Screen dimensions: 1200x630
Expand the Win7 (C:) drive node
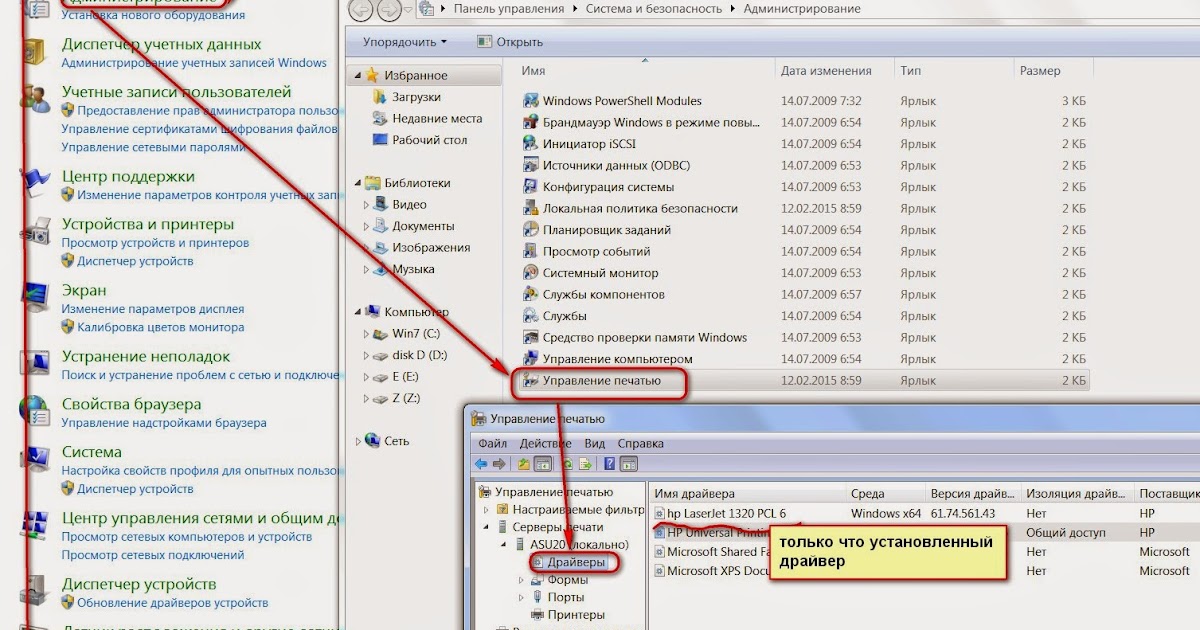tap(367, 334)
